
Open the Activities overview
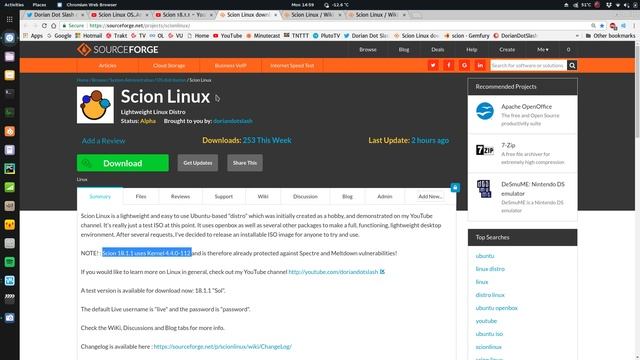[14, 4]
